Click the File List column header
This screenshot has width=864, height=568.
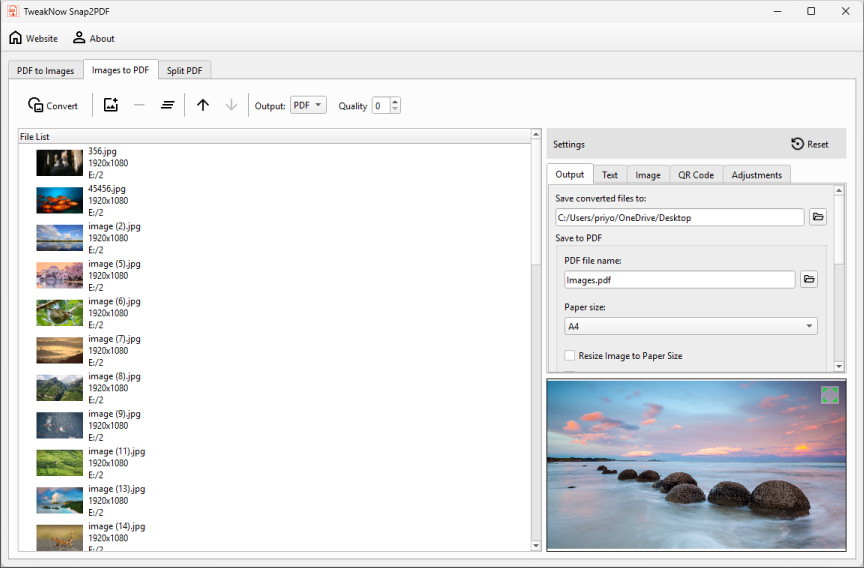pyautogui.click(x=274, y=136)
